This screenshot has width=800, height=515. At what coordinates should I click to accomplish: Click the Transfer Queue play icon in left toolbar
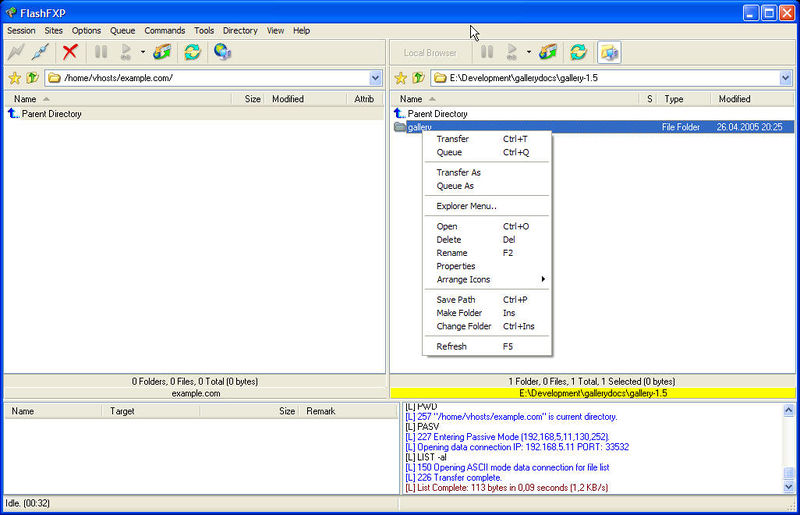(x=126, y=52)
